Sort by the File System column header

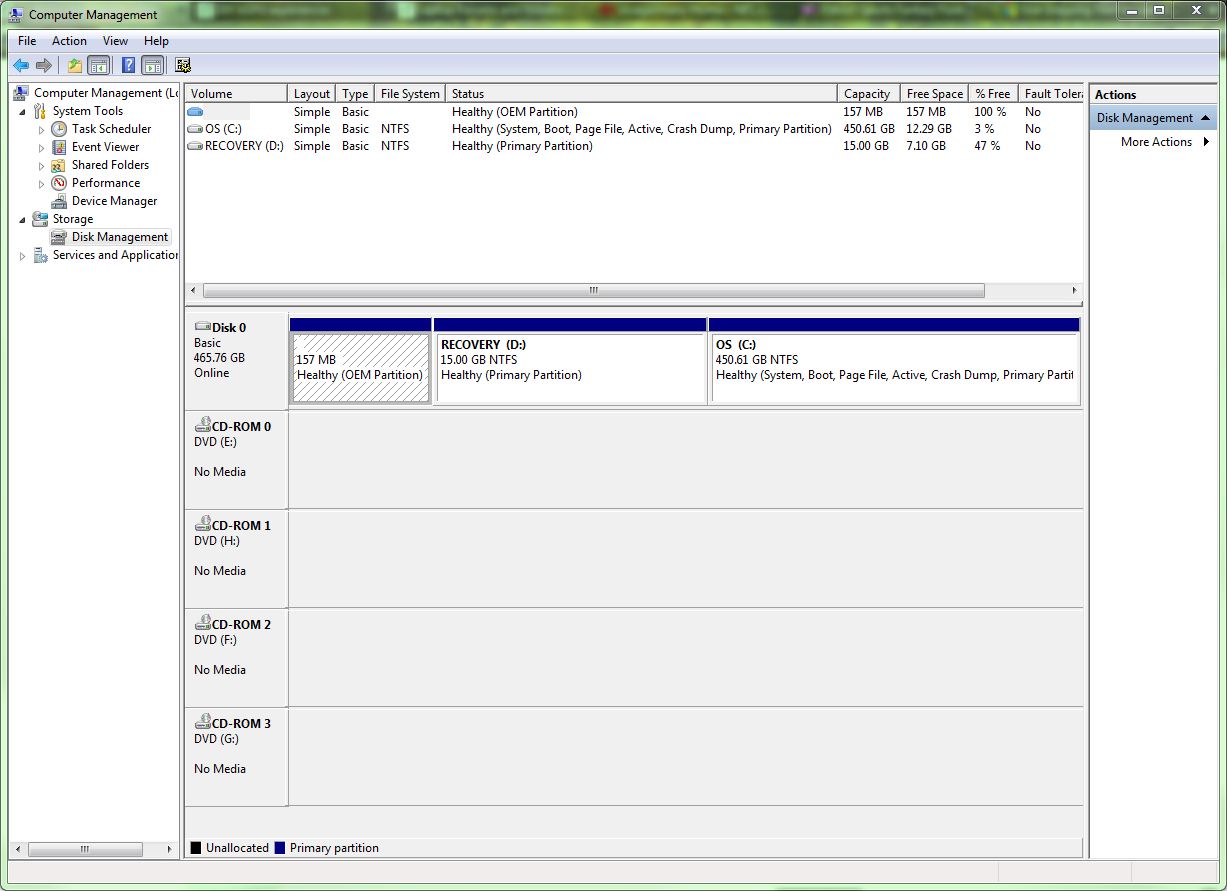point(410,94)
